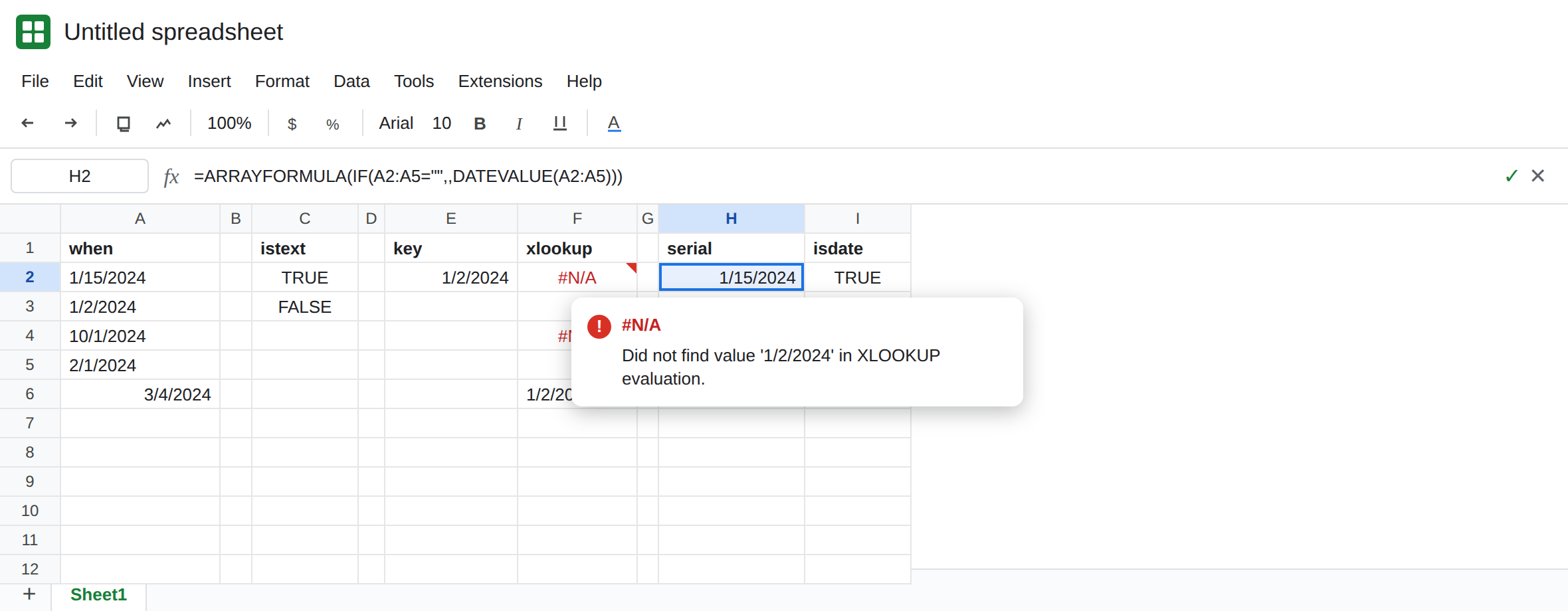1568x611 pixels.
Task: Click inside the formula bar text
Action: click(408, 176)
